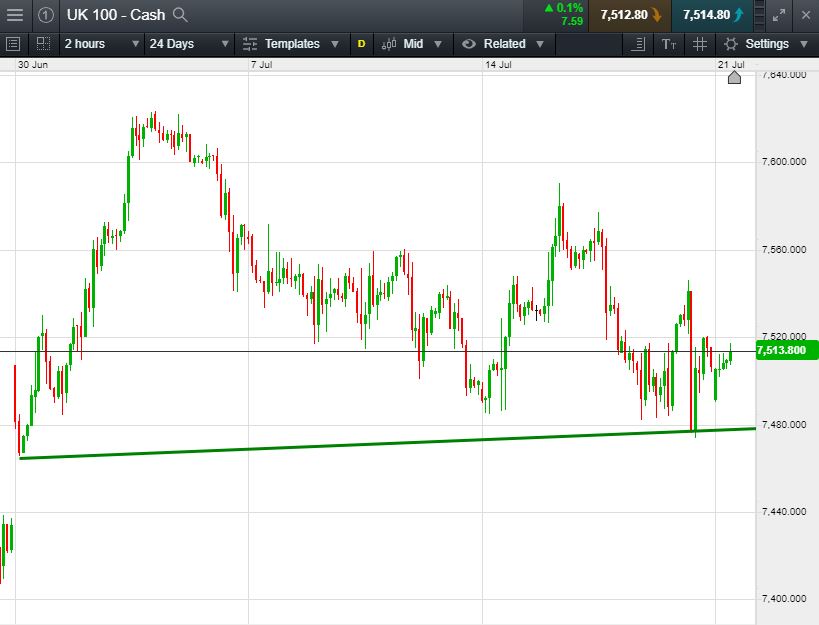Open the hamburger main menu
This screenshot has width=819, height=625.
click(15, 14)
